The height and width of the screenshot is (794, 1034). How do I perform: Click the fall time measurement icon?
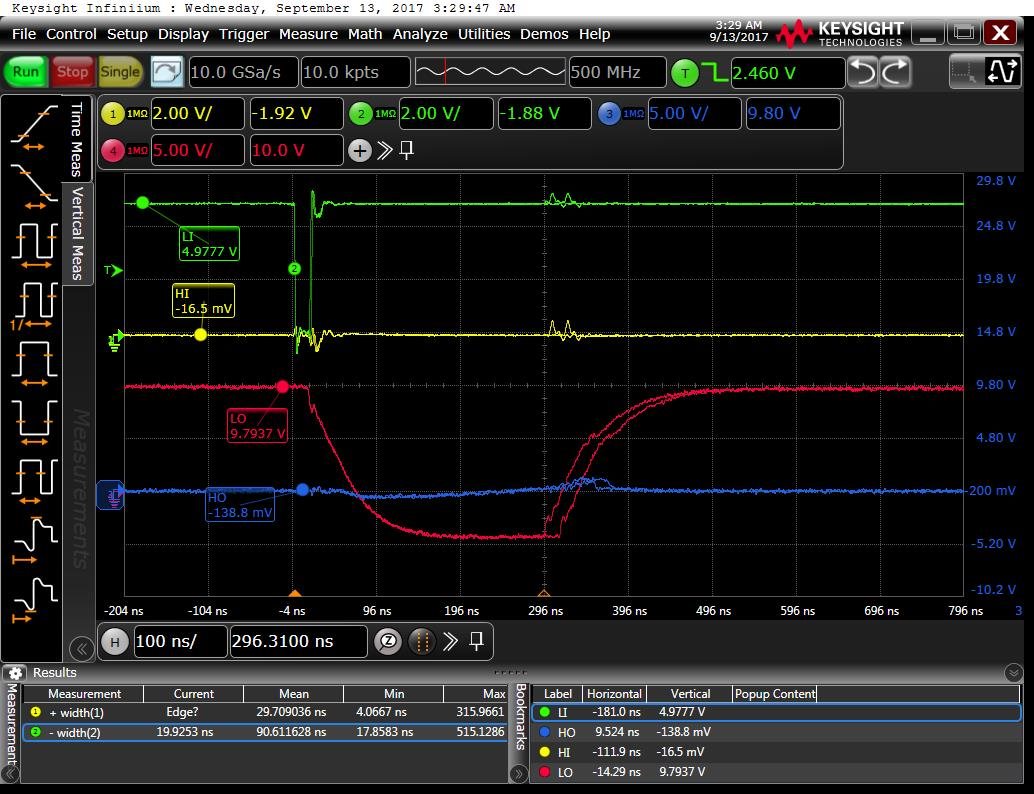tap(34, 187)
